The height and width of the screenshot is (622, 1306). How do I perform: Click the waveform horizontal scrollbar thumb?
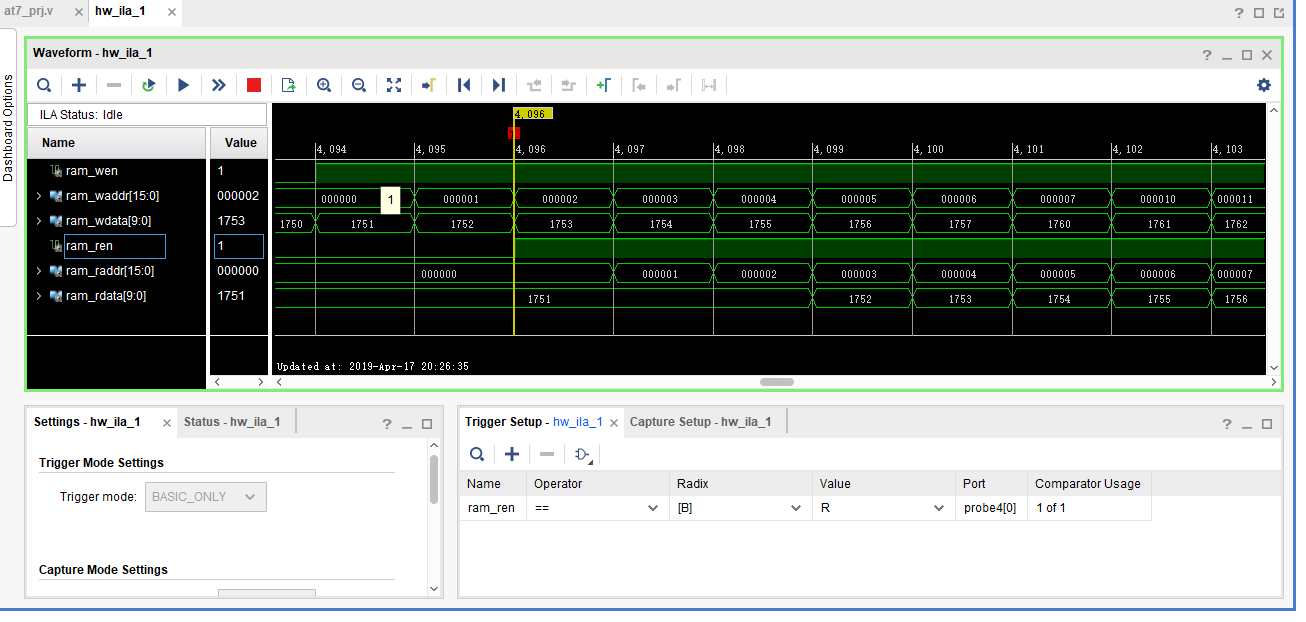point(777,382)
